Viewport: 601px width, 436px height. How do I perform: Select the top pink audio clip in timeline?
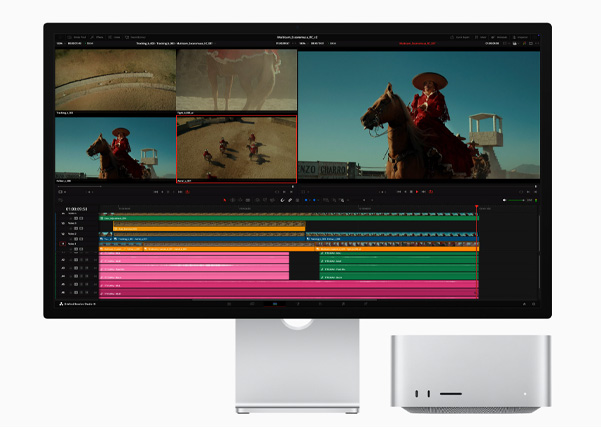tap(194, 254)
